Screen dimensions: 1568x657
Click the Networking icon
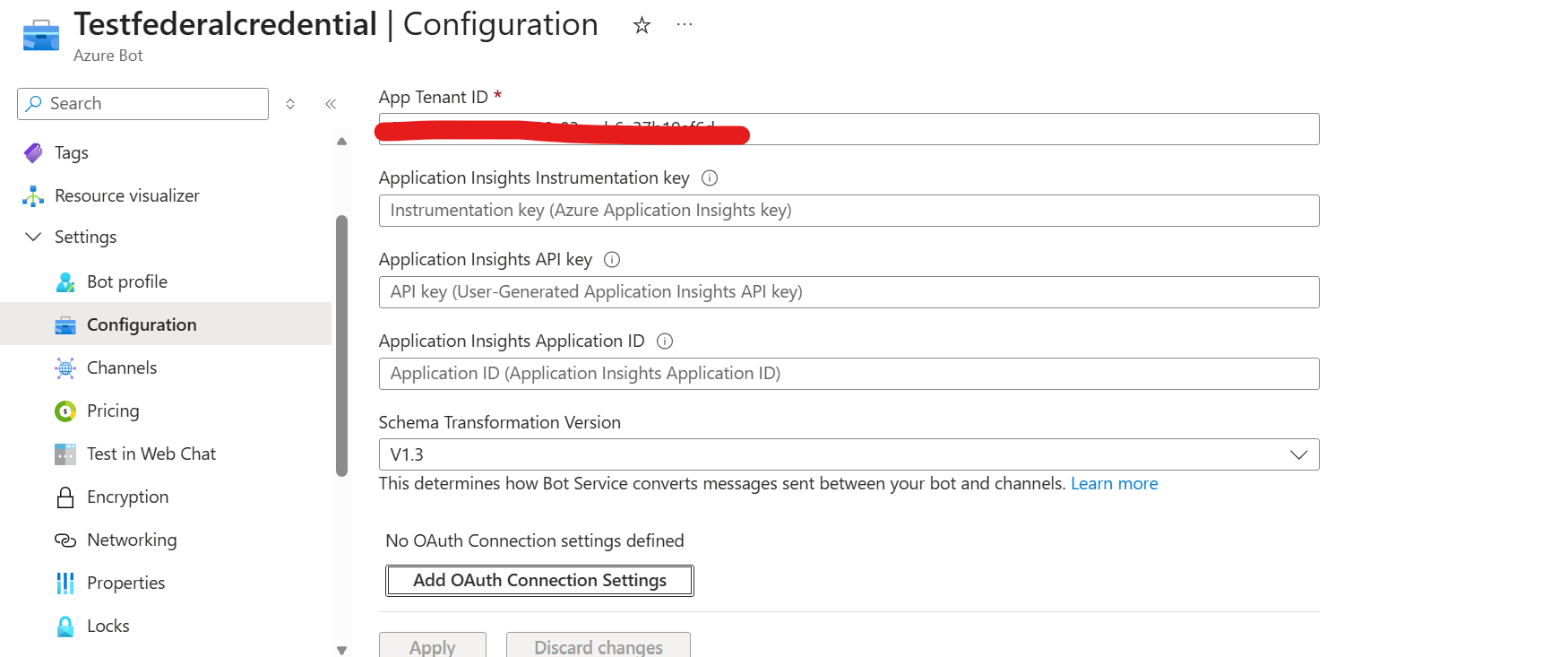[x=65, y=540]
